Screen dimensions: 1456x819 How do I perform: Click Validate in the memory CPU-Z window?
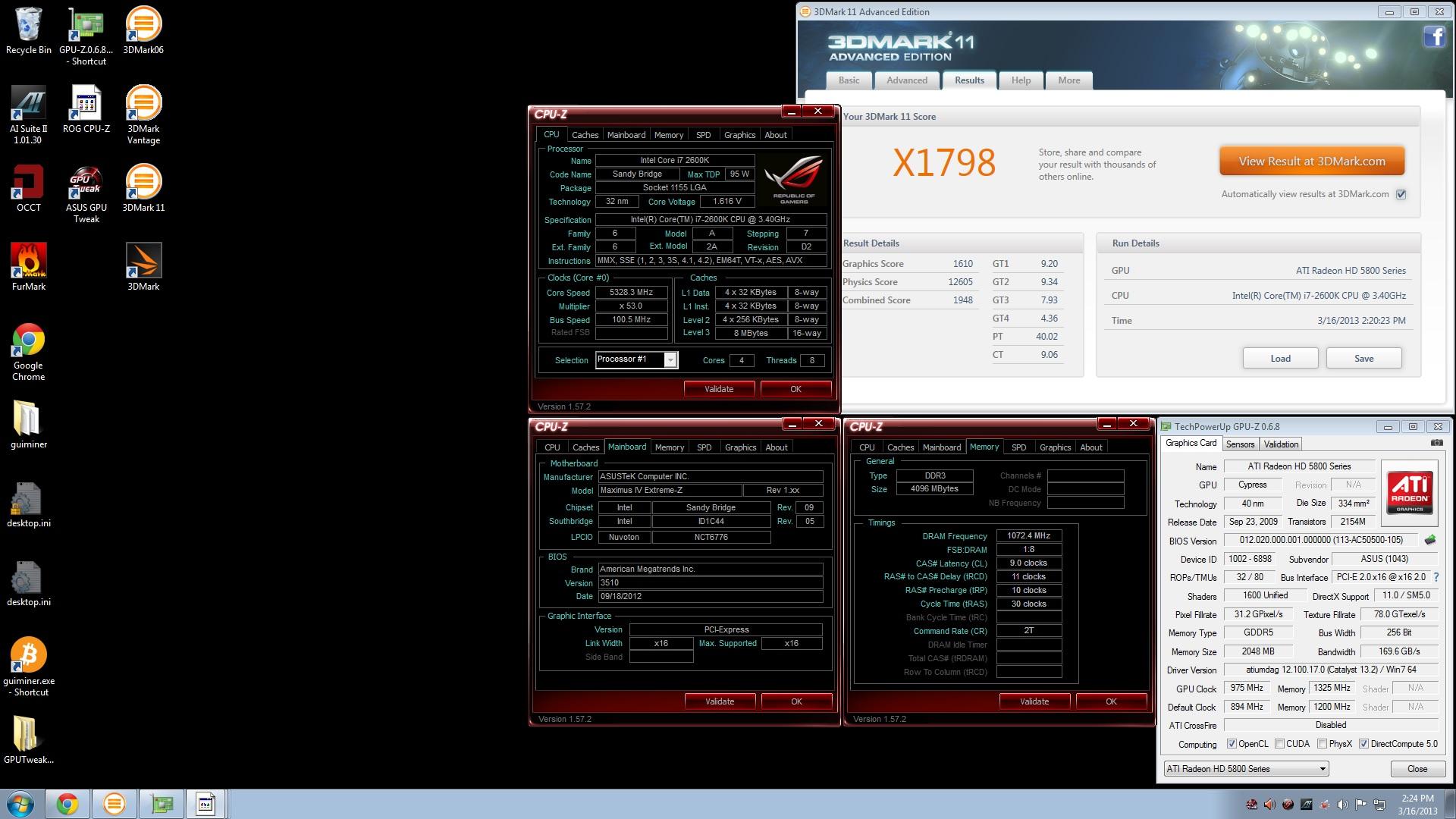point(1034,701)
